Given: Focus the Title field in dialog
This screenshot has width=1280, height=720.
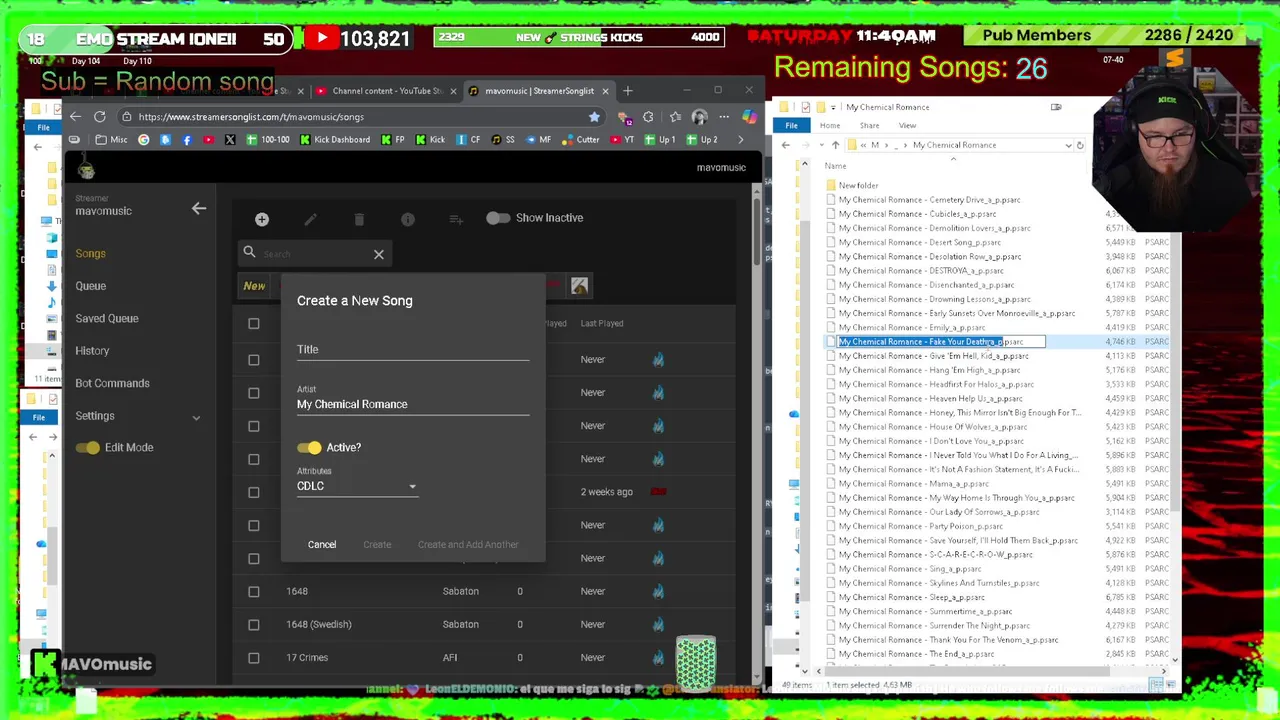Looking at the screenshot, I should pyautogui.click(x=413, y=350).
